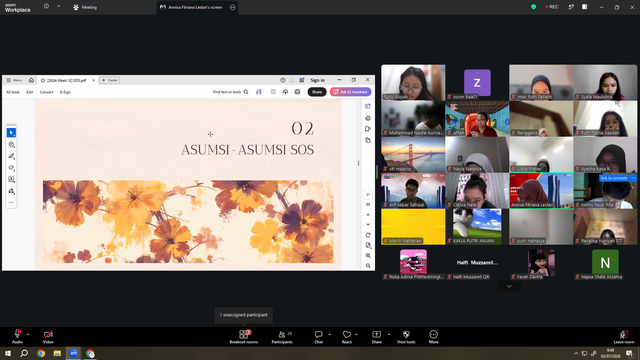Expand the dropdown arrow beside meeting info

click(58, 7)
